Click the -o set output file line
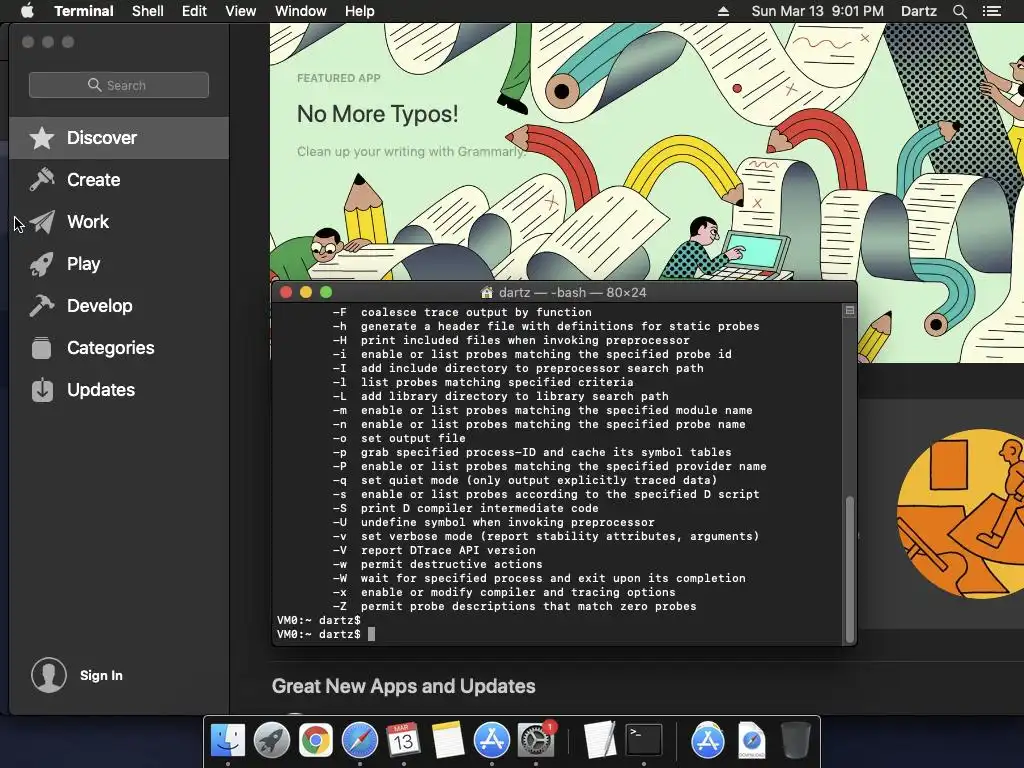Viewport: 1024px width, 768px height. pyautogui.click(x=399, y=438)
